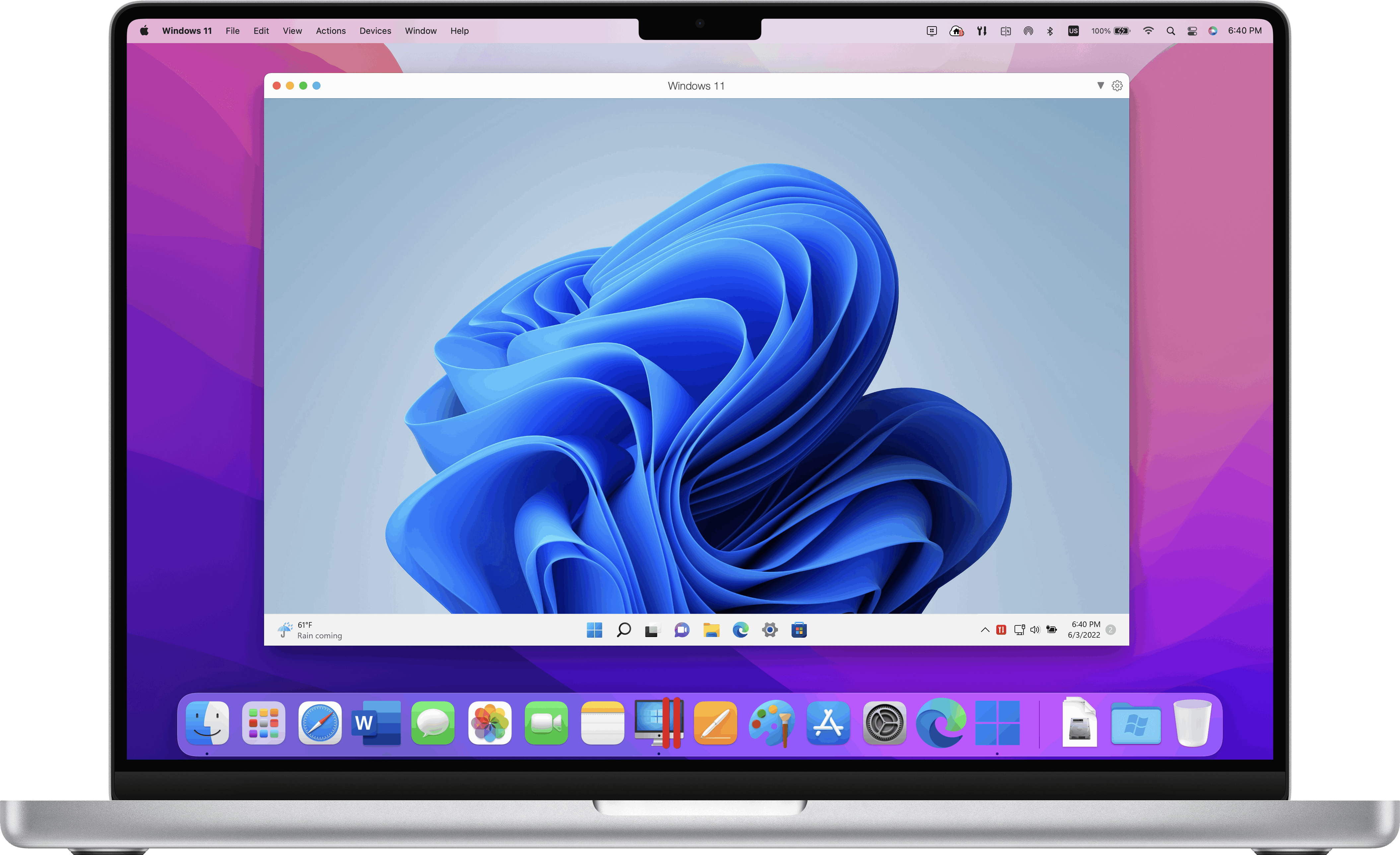Click the Parallels tray icon in Windows
This screenshot has width=1400, height=855.
tap(1001, 629)
